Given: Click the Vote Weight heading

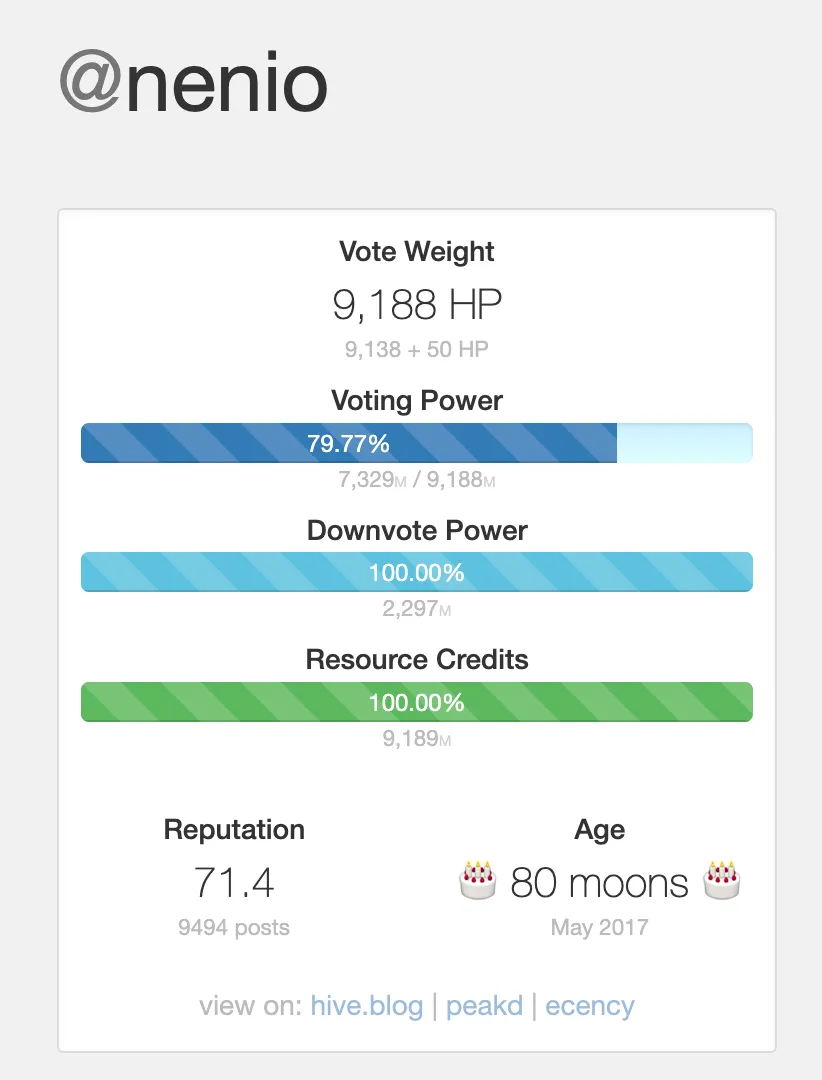Looking at the screenshot, I should [x=417, y=251].
